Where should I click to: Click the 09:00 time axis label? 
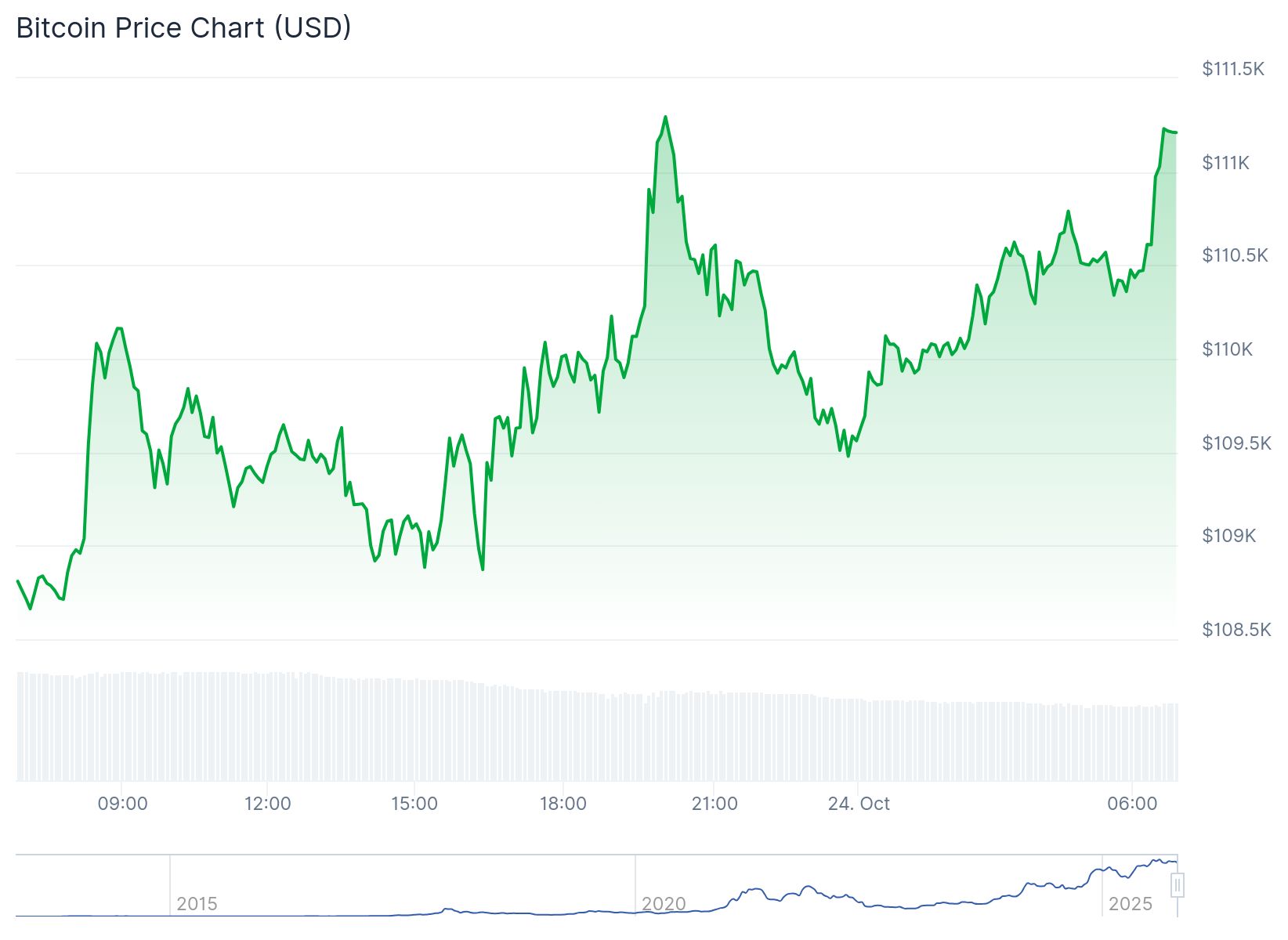122,804
